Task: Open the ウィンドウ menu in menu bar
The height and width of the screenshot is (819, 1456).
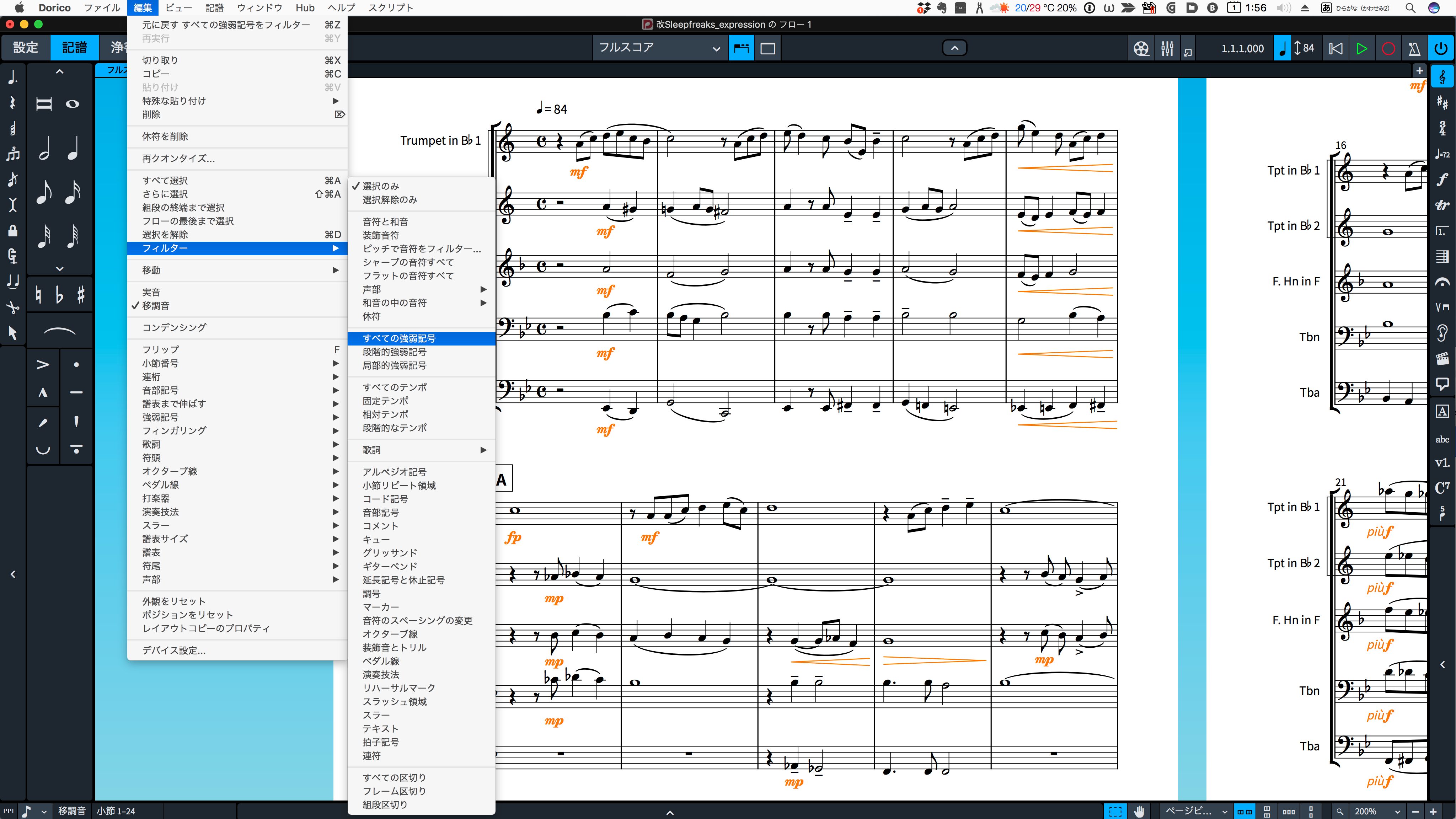Action: coord(259,8)
